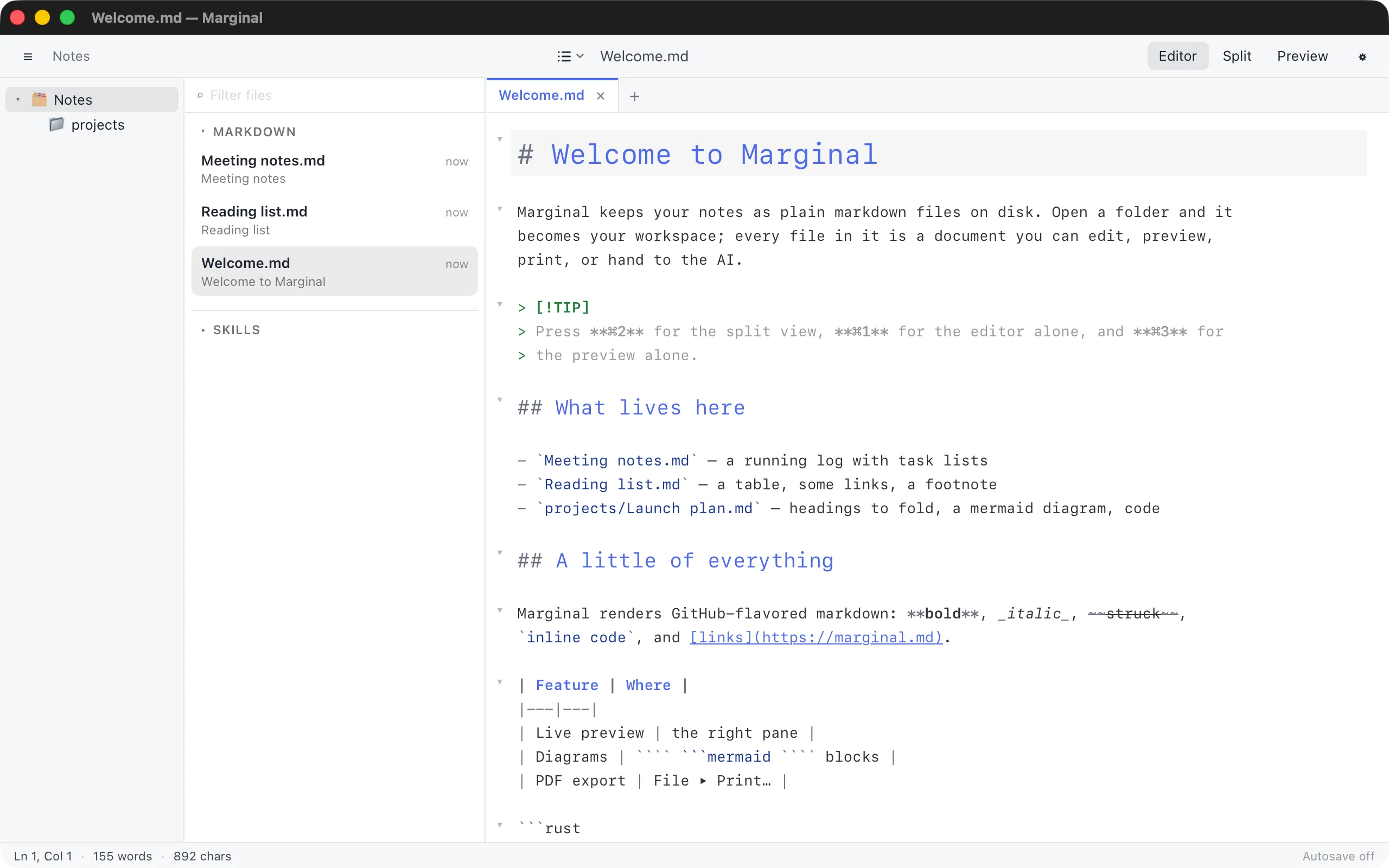The height and width of the screenshot is (868, 1389).
Task: Open settings with the gear icon
Action: click(1362, 57)
